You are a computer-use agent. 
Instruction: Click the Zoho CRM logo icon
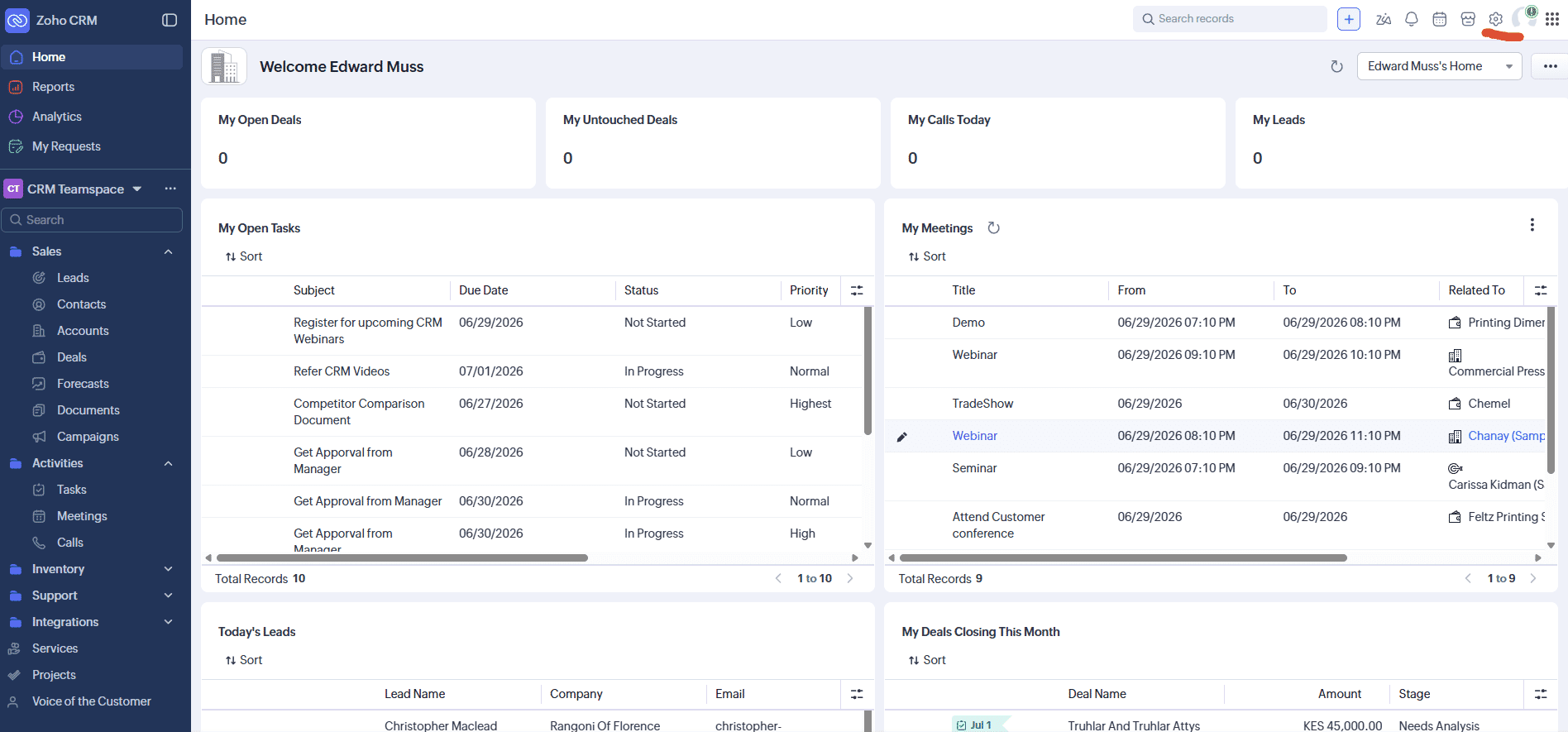pyautogui.click(x=17, y=20)
